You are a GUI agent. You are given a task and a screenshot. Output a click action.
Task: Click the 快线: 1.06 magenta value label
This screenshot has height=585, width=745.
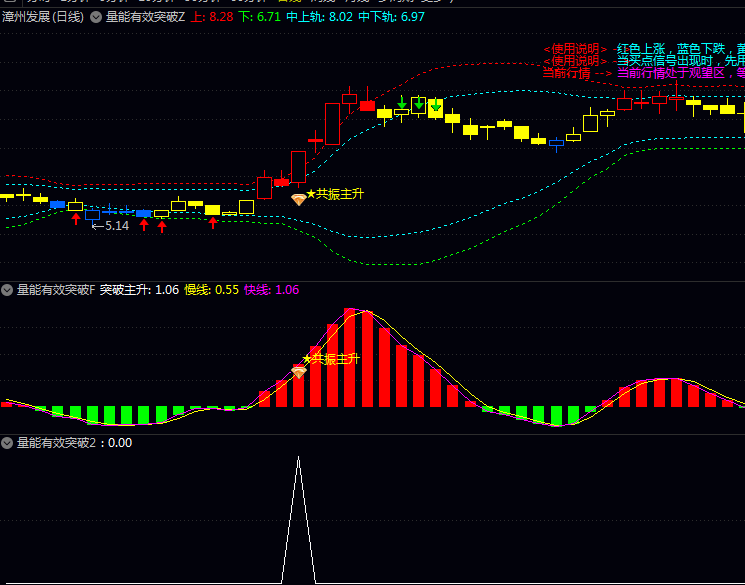pyautogui.click(x=271, y=290)
